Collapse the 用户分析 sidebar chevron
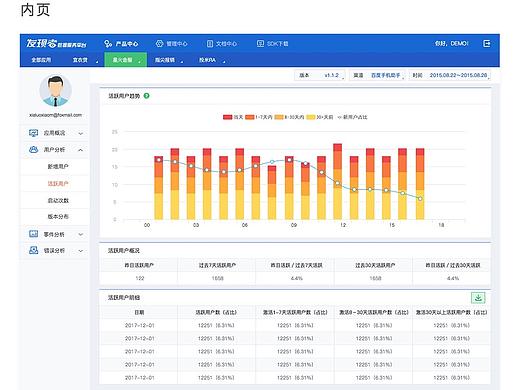This screenshot has height=390, width=520. point(81,150)
